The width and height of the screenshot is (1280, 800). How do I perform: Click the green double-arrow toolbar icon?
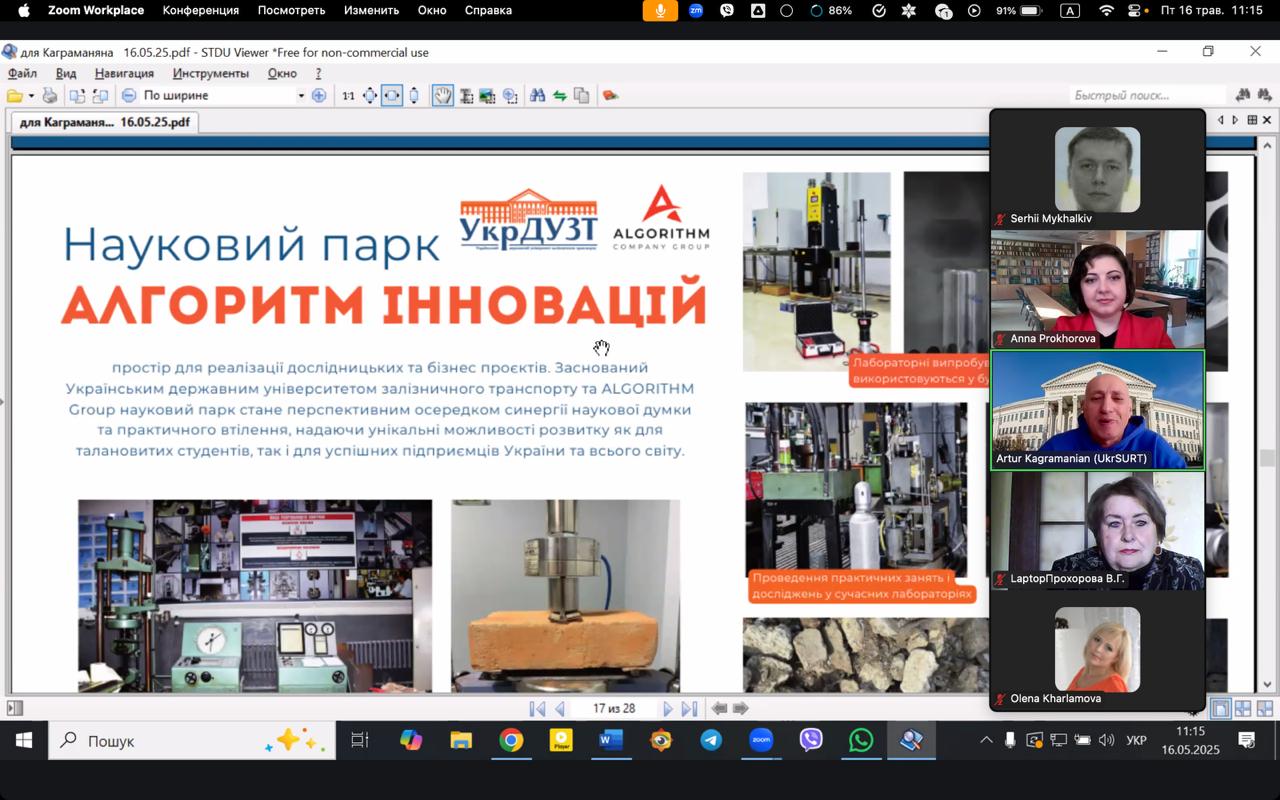coord(560,96)
